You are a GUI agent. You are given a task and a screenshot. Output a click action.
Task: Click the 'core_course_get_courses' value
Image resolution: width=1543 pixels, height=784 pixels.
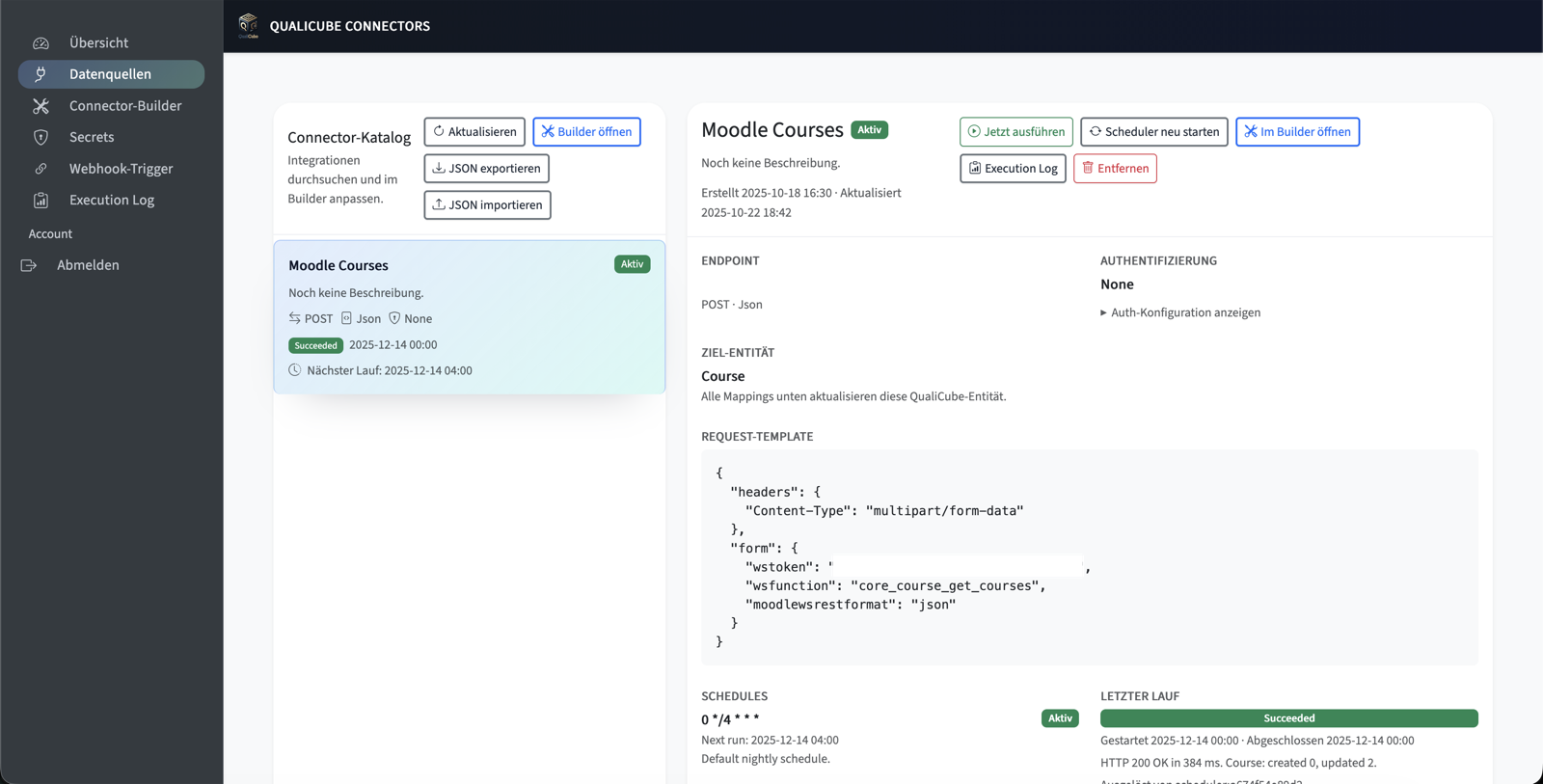[x=946, y=586]
